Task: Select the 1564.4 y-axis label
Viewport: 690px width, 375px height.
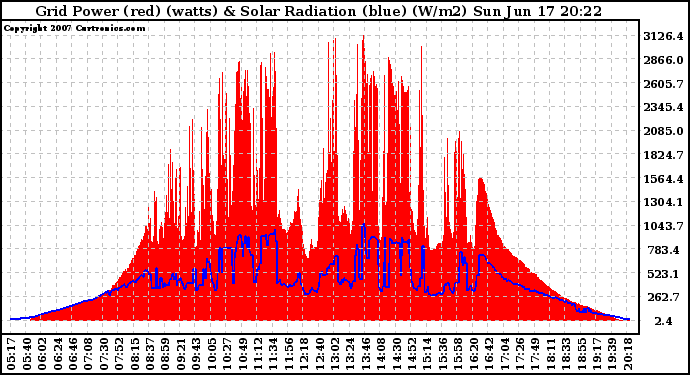Action: 663,179
